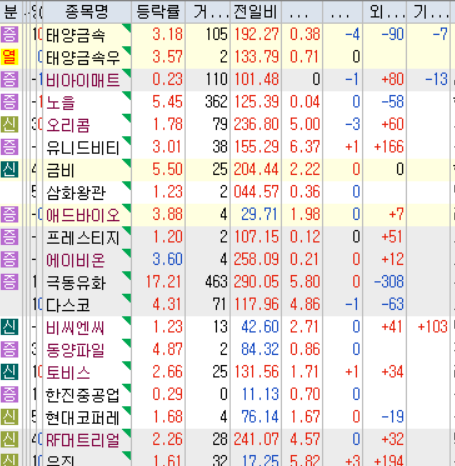Click the +166 value on 유니드비티 row
This screenshot has width=455, height=466.
[x=389, y=147]
